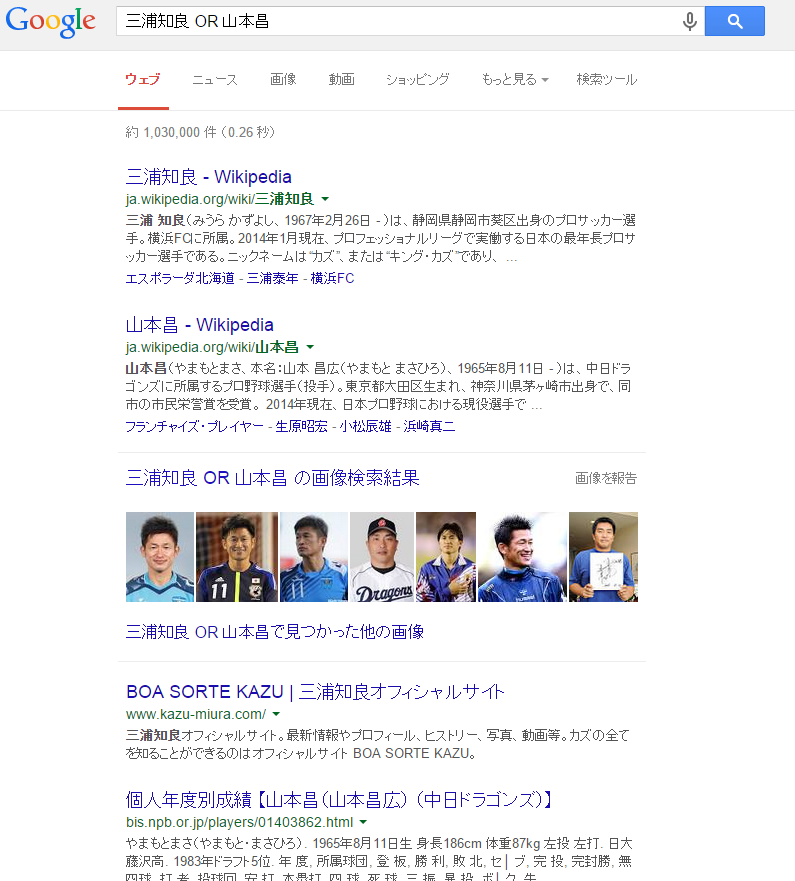Select the Dragons jersey player thumbnail
Screen dimensions: 795x881
pyautogui.click(x=382, y=557)
